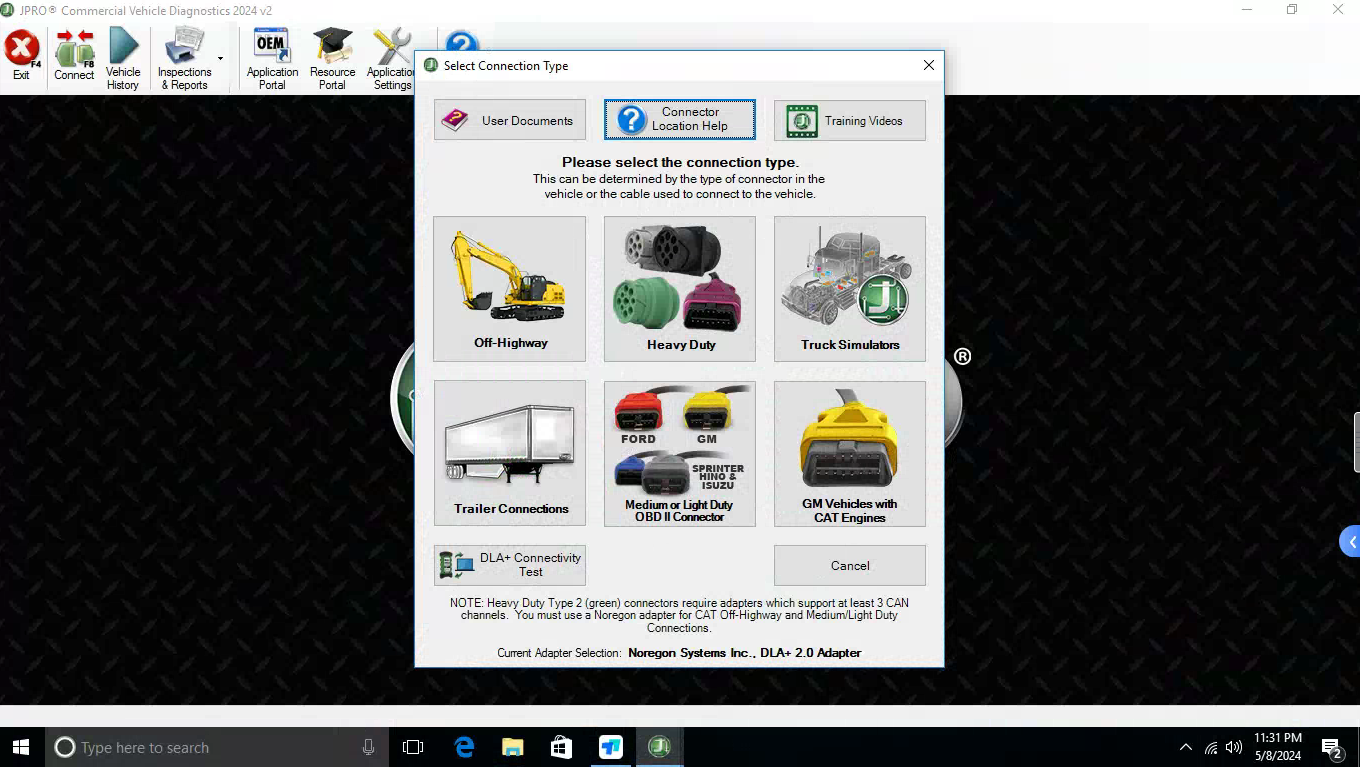Open Application Settings from toolbar
This screenshot has height=767, width=1360.
pyautogui.click(x=392, y=59)
